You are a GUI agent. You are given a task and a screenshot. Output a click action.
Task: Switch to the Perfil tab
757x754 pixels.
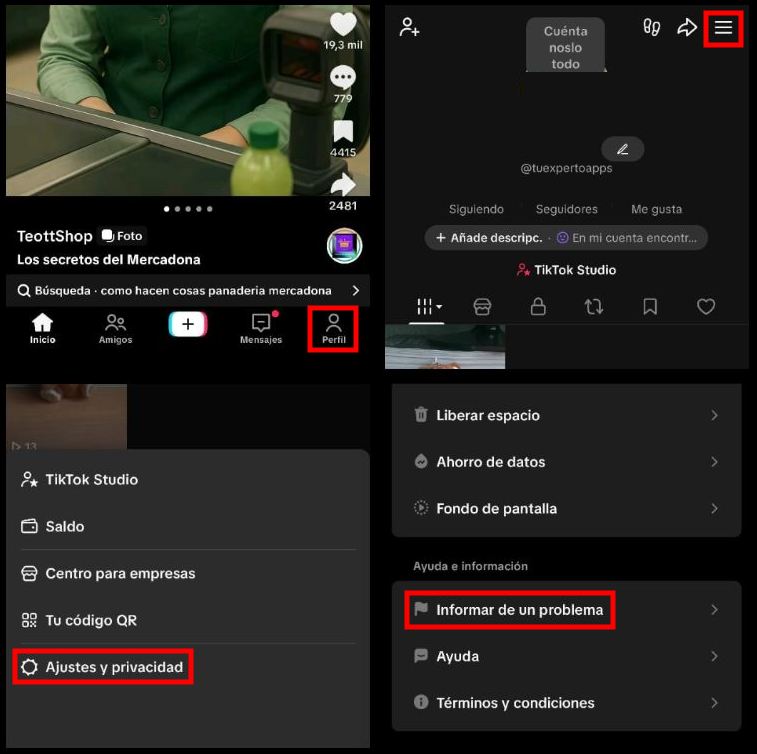coord(334,329)
